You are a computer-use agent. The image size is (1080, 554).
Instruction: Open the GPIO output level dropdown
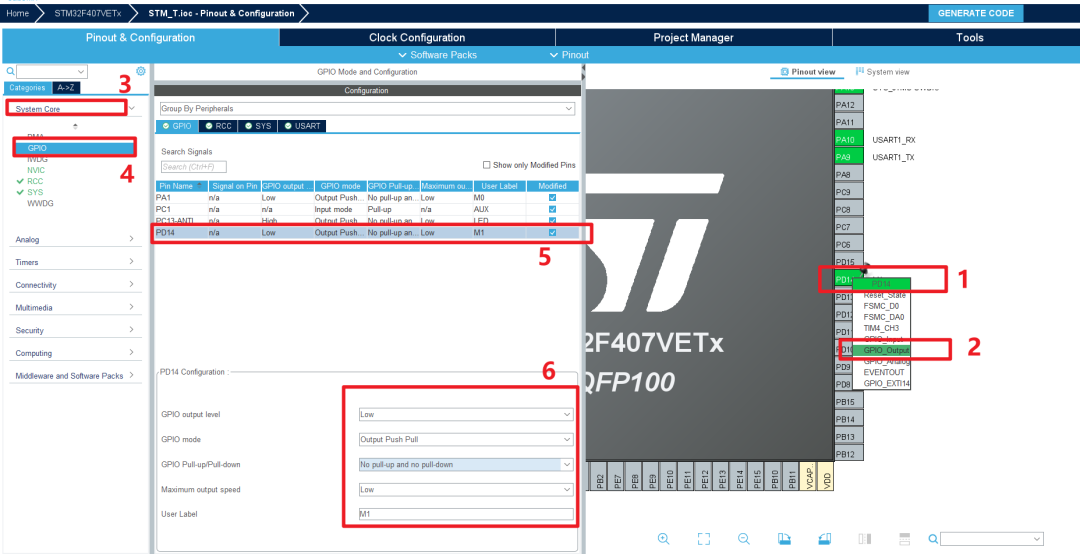pyautogui.click(x=466, y=414)
